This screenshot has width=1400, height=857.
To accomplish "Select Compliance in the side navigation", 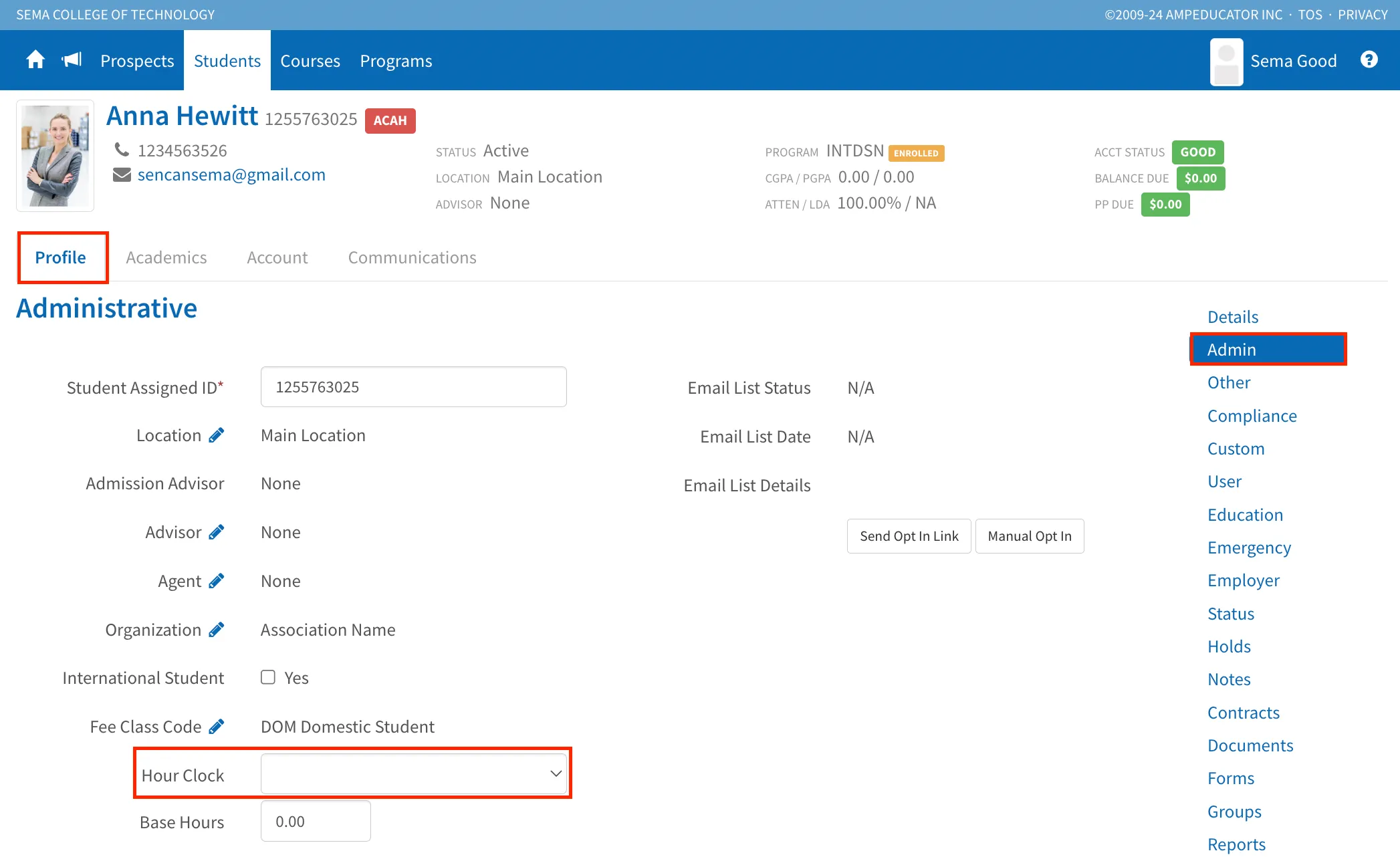I will (1252, 416).
